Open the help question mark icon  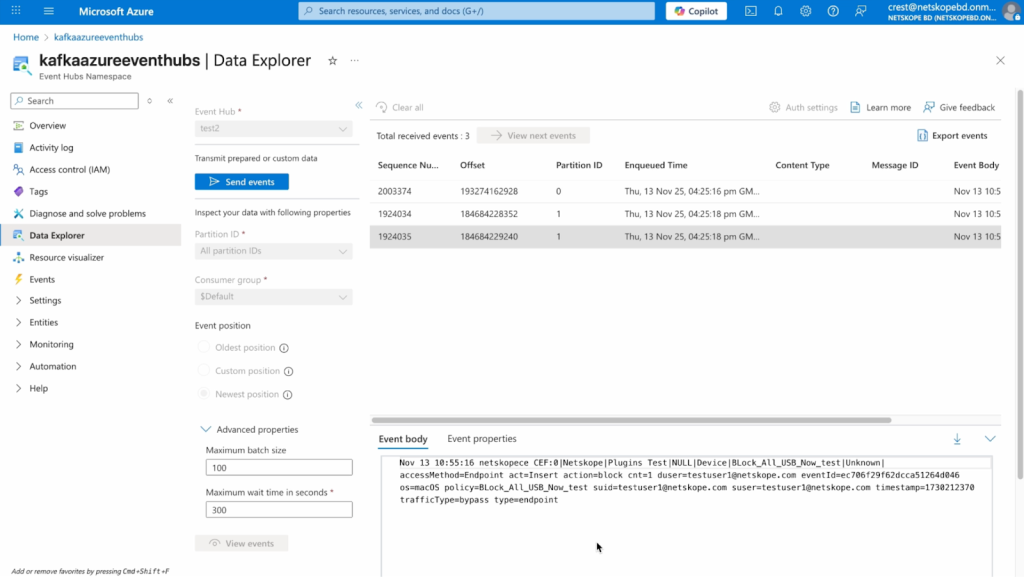pos(833,11)
